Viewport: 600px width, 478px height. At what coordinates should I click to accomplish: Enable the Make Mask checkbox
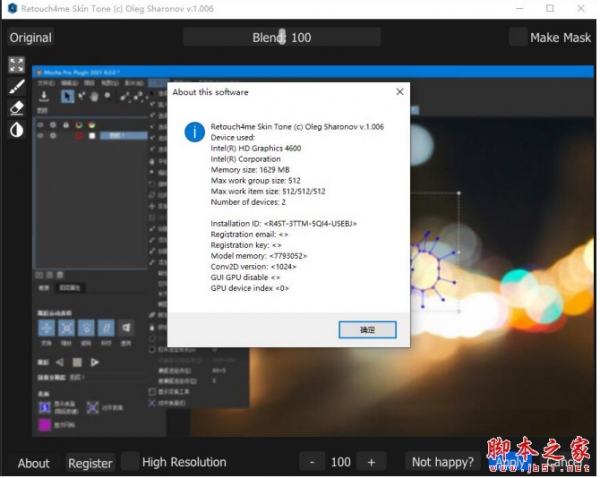point(518,37)
